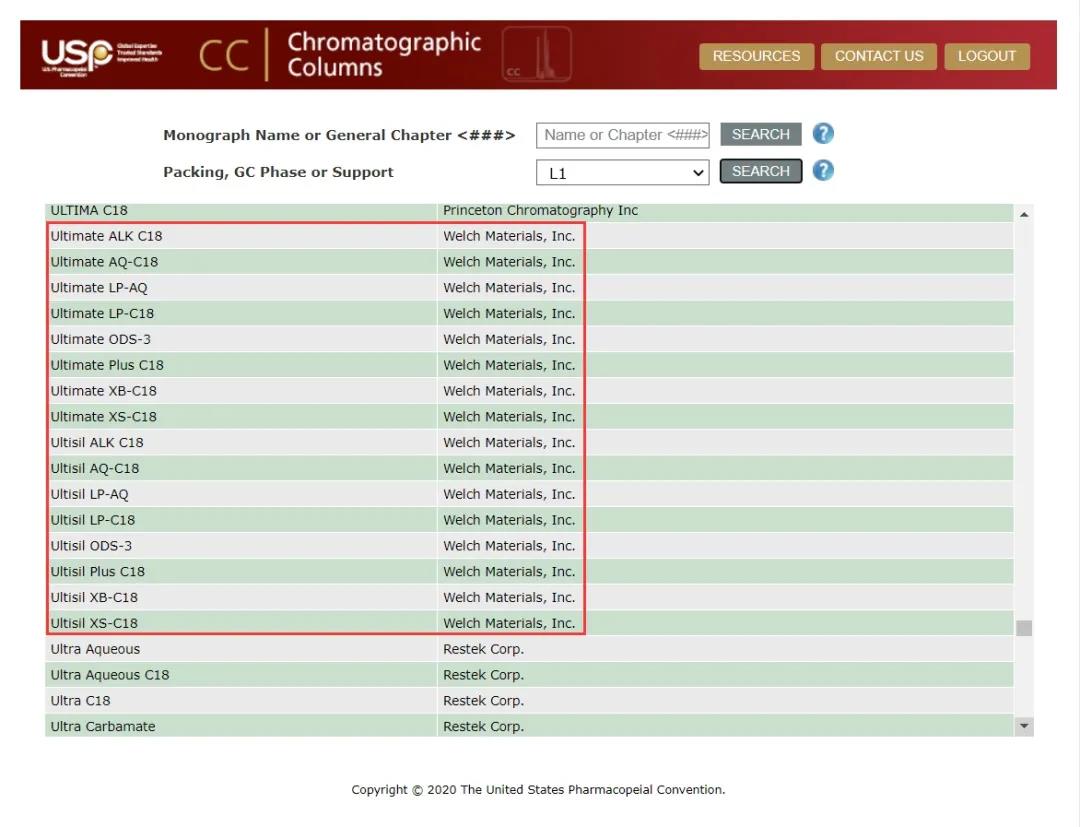This screenshot has height=827, width=1080.
Task: Choose the Ultra Carbamate row
Action: coord(103,726)
